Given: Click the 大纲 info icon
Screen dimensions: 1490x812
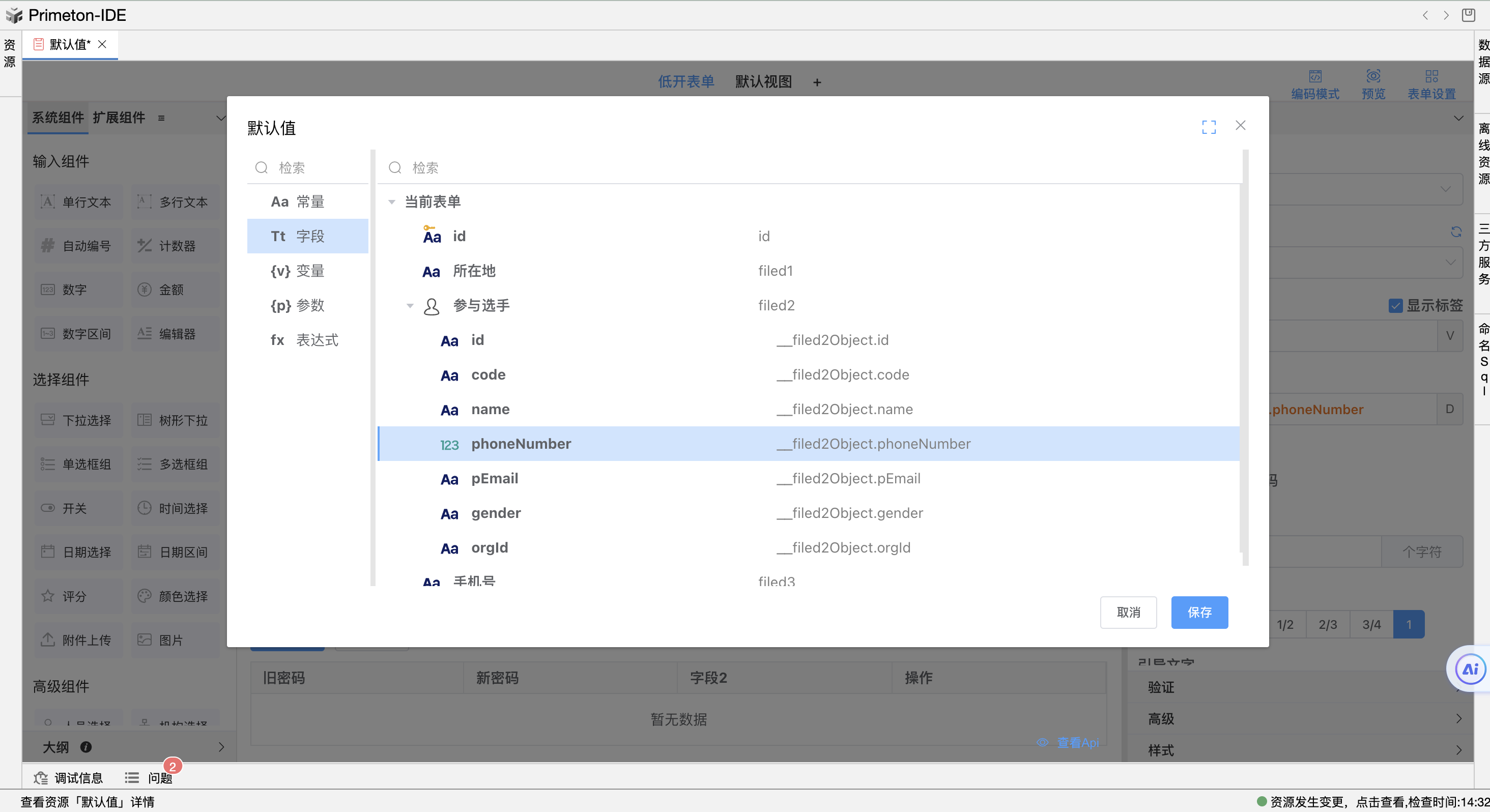Looking at the screenshot, I should 85,747.
